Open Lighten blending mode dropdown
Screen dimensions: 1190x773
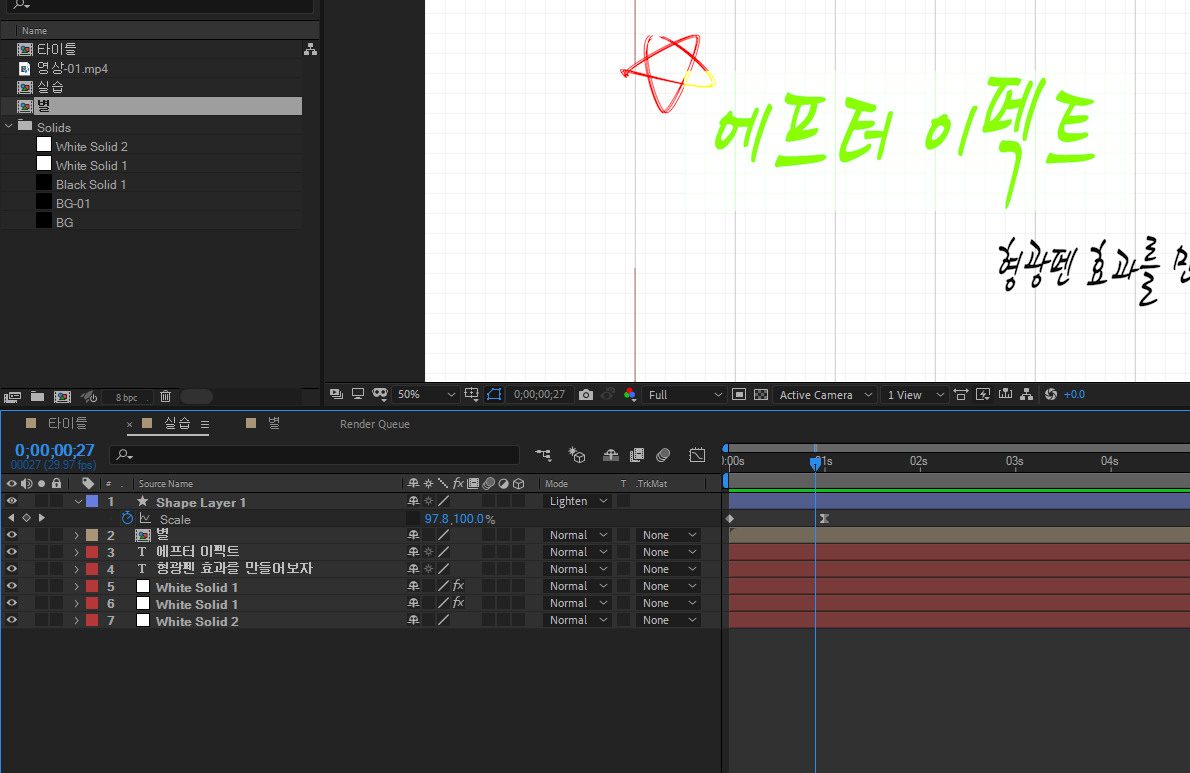(577, 501)
